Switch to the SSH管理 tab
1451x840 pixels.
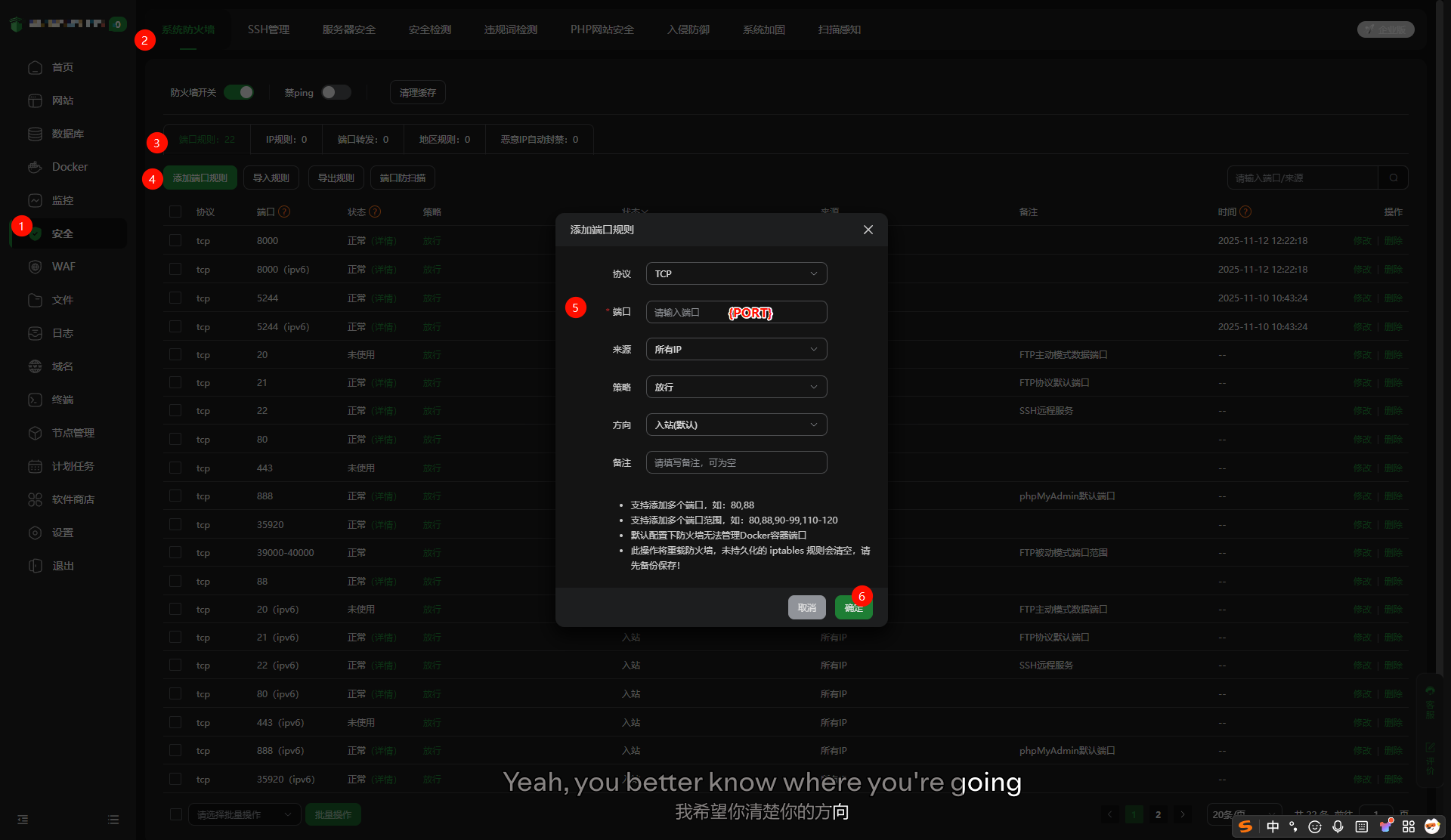(x=268, y=29)
